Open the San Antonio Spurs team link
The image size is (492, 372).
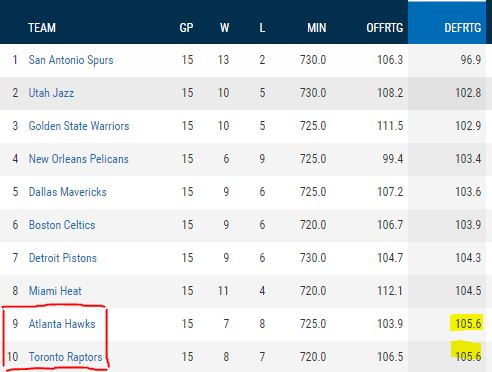click(71, 60)
